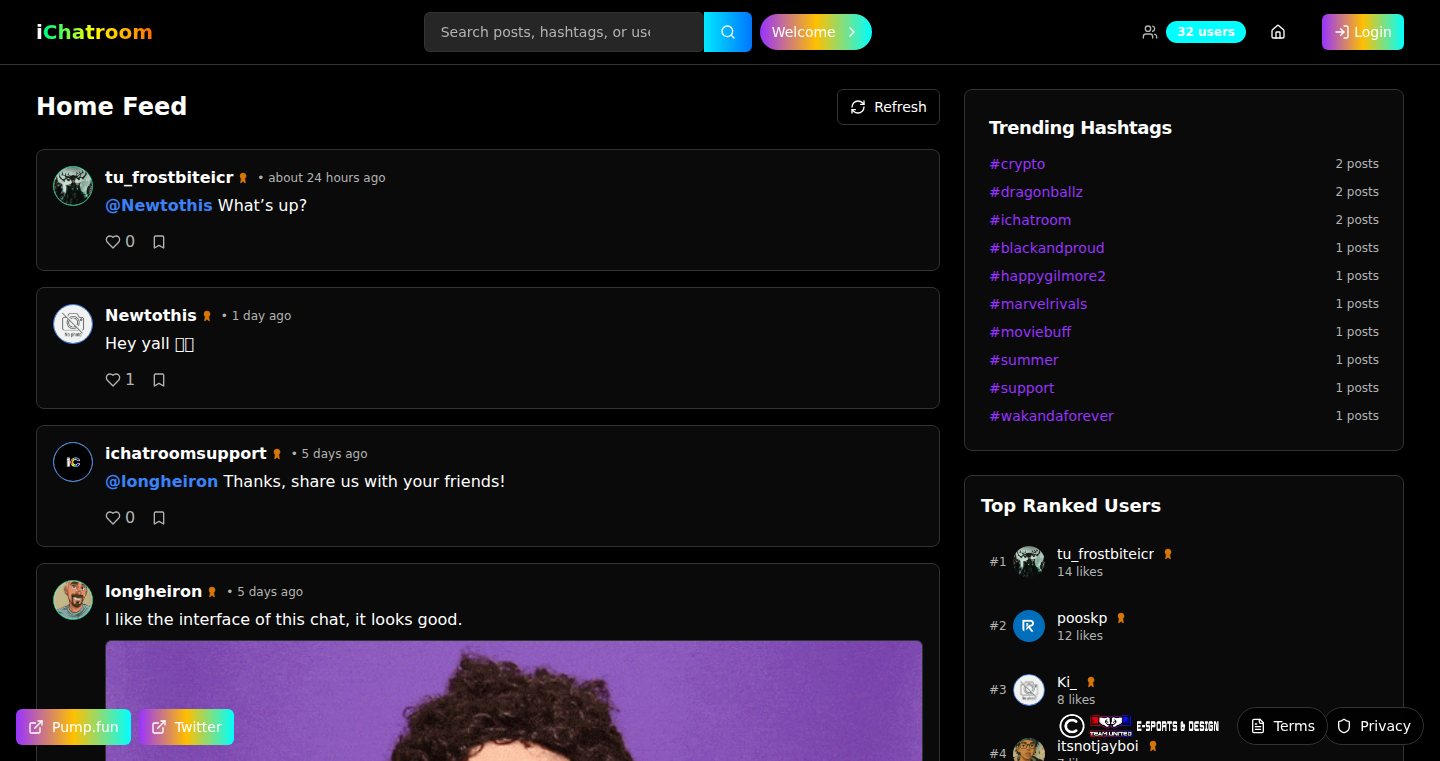Open the Privacy page
Screen dimensions: 1440x761
tap(1375, 726)
